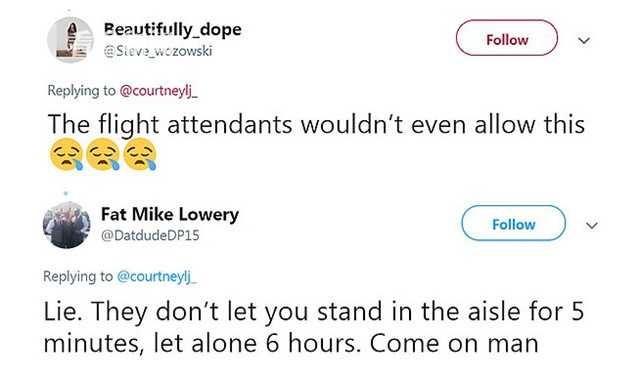Follow the Fat Mike Lowery account
Screen dimensions: 640x376
coord(513,223)
